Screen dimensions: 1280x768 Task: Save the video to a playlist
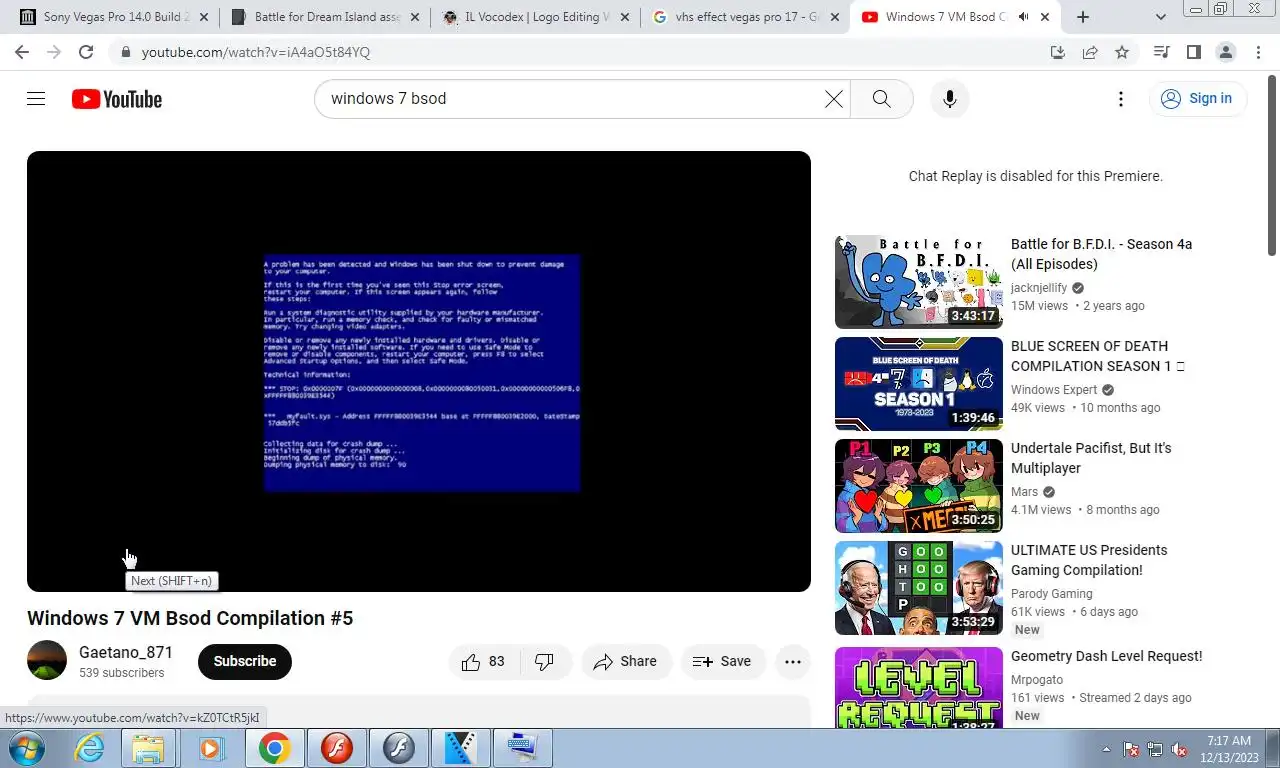tap(723, 661)
